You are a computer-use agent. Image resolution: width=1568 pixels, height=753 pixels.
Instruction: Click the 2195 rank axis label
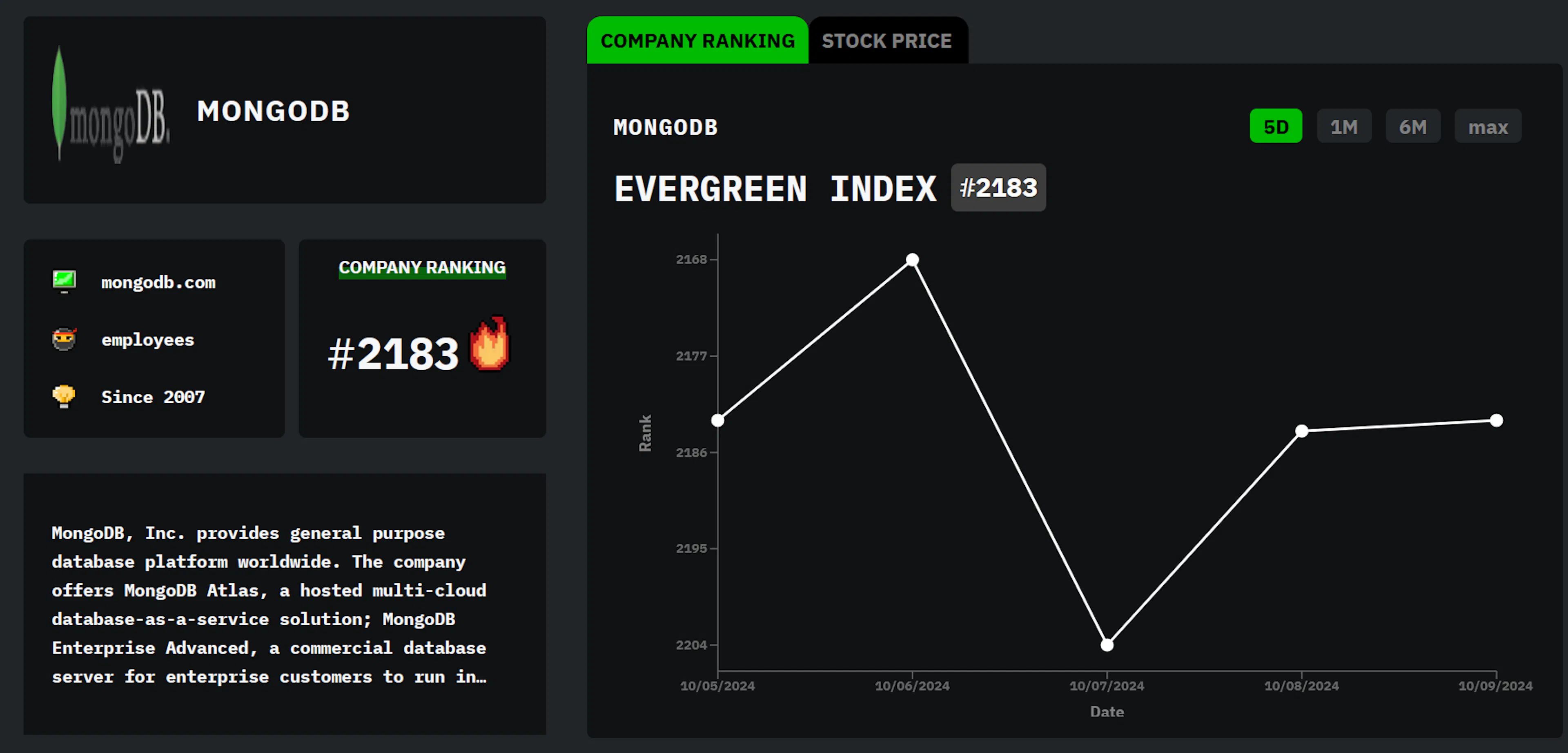coord(691,549)
